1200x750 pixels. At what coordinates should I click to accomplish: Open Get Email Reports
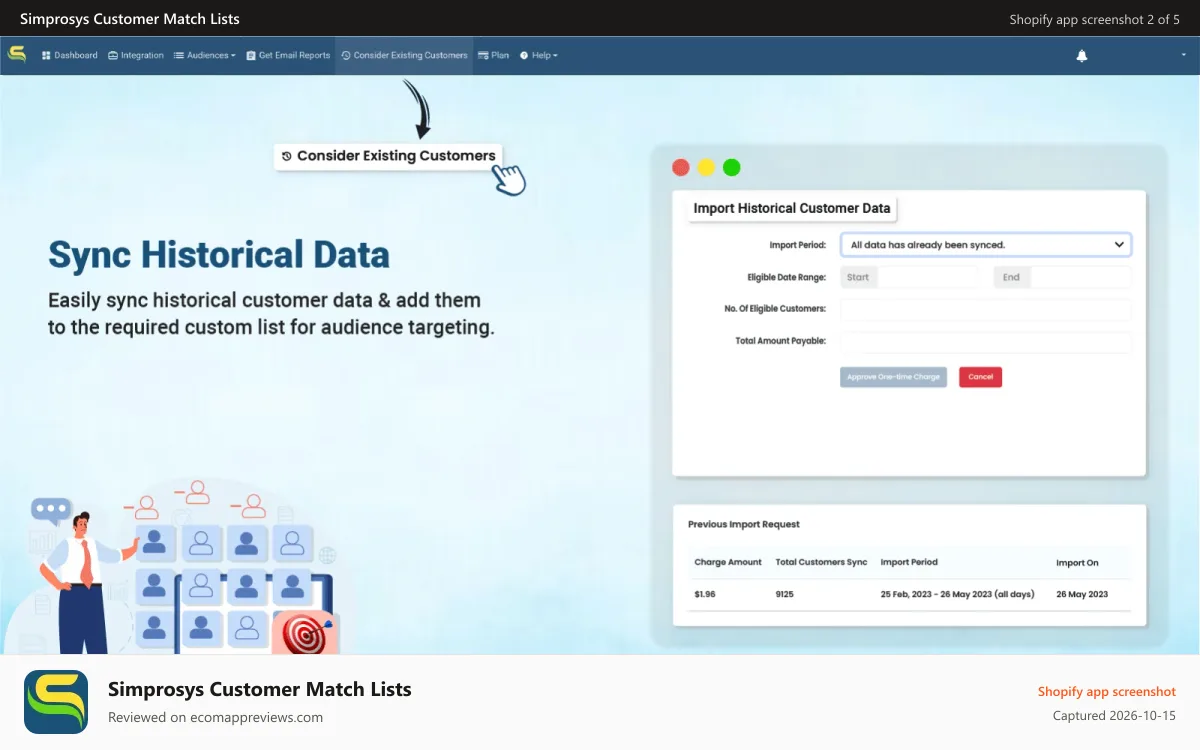tap(288, 55)
